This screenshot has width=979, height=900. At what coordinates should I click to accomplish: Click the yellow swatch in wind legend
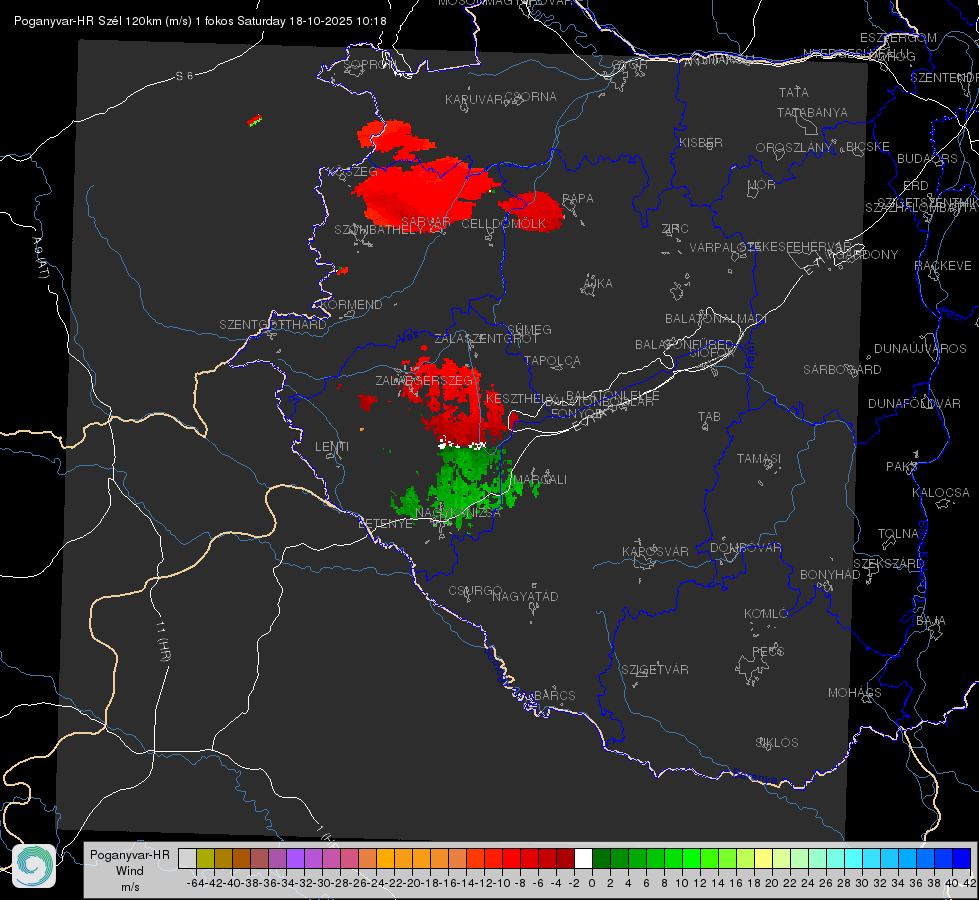point(763,858)
